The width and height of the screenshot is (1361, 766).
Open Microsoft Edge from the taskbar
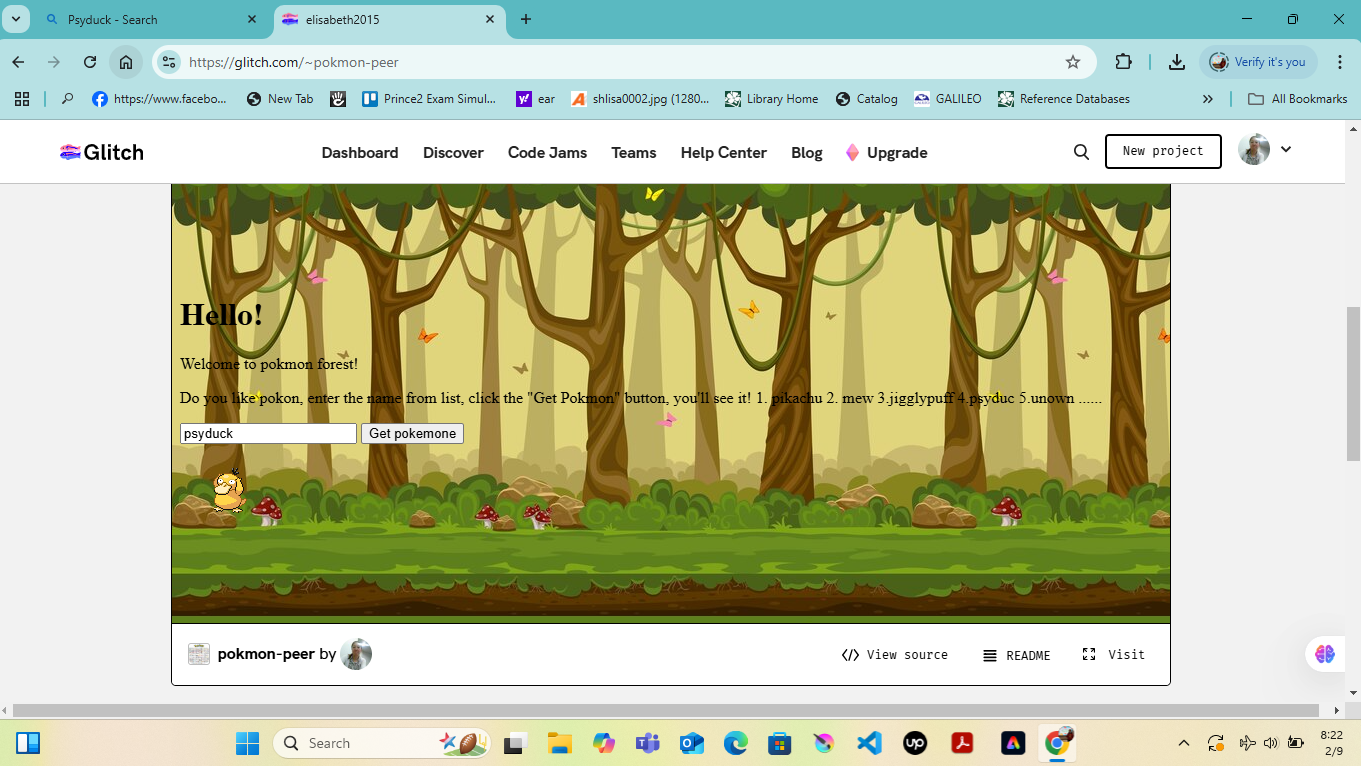coord(736,743)
